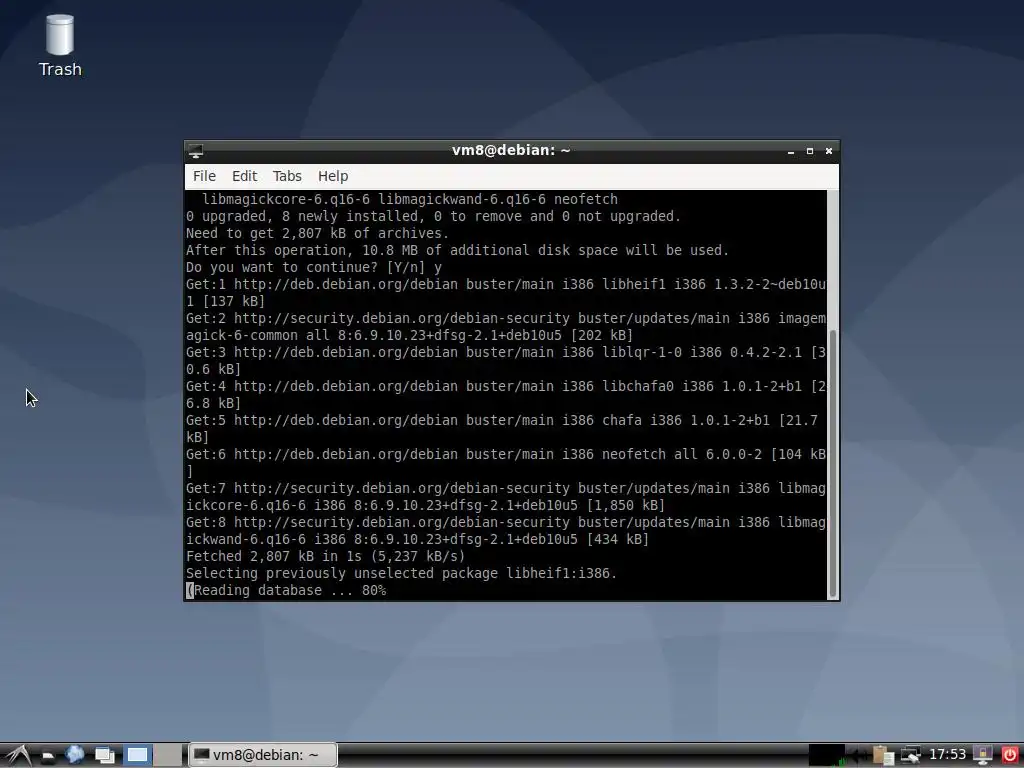Click the 'Reading database ... 80%' line
Image resolution: width=1024 pixels, height=768 pixels.
click(286, 590)
